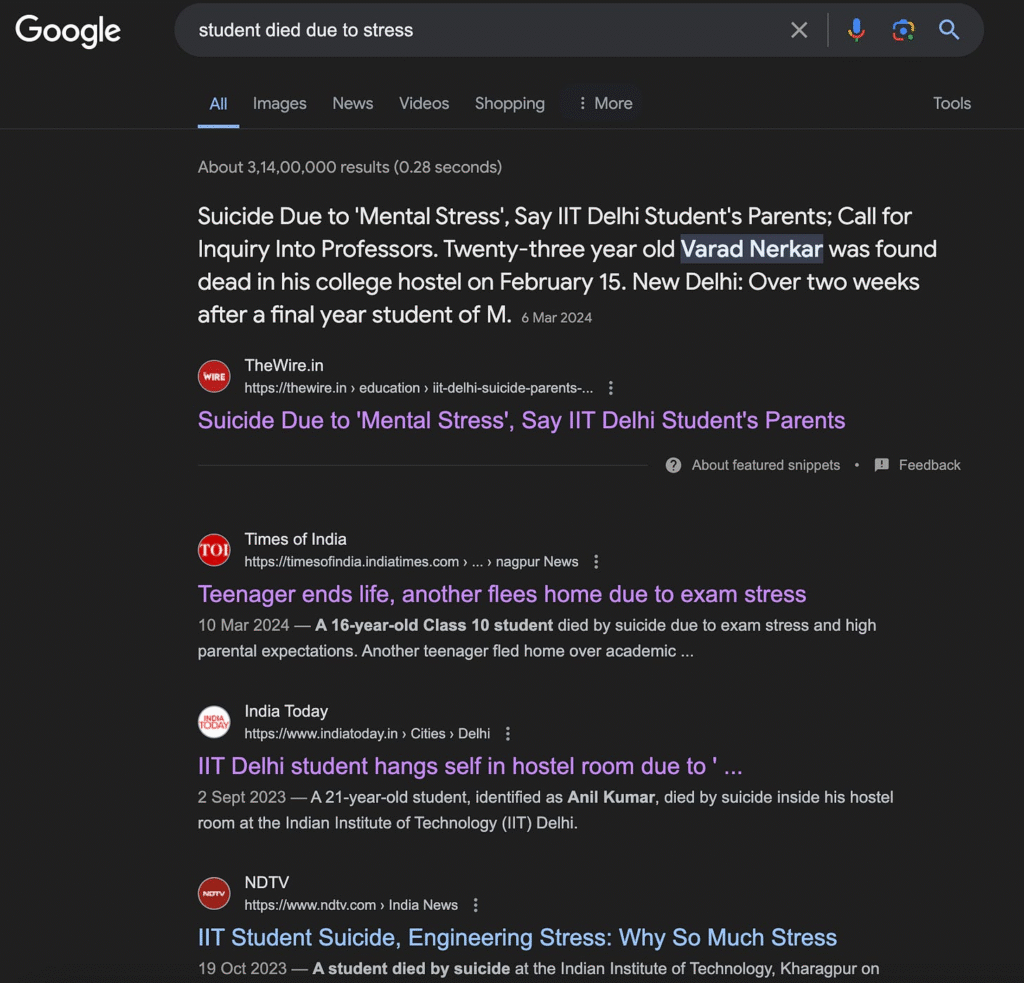
Task: Click the magnifying glass search icon
Action: click(x=949, y=30)
